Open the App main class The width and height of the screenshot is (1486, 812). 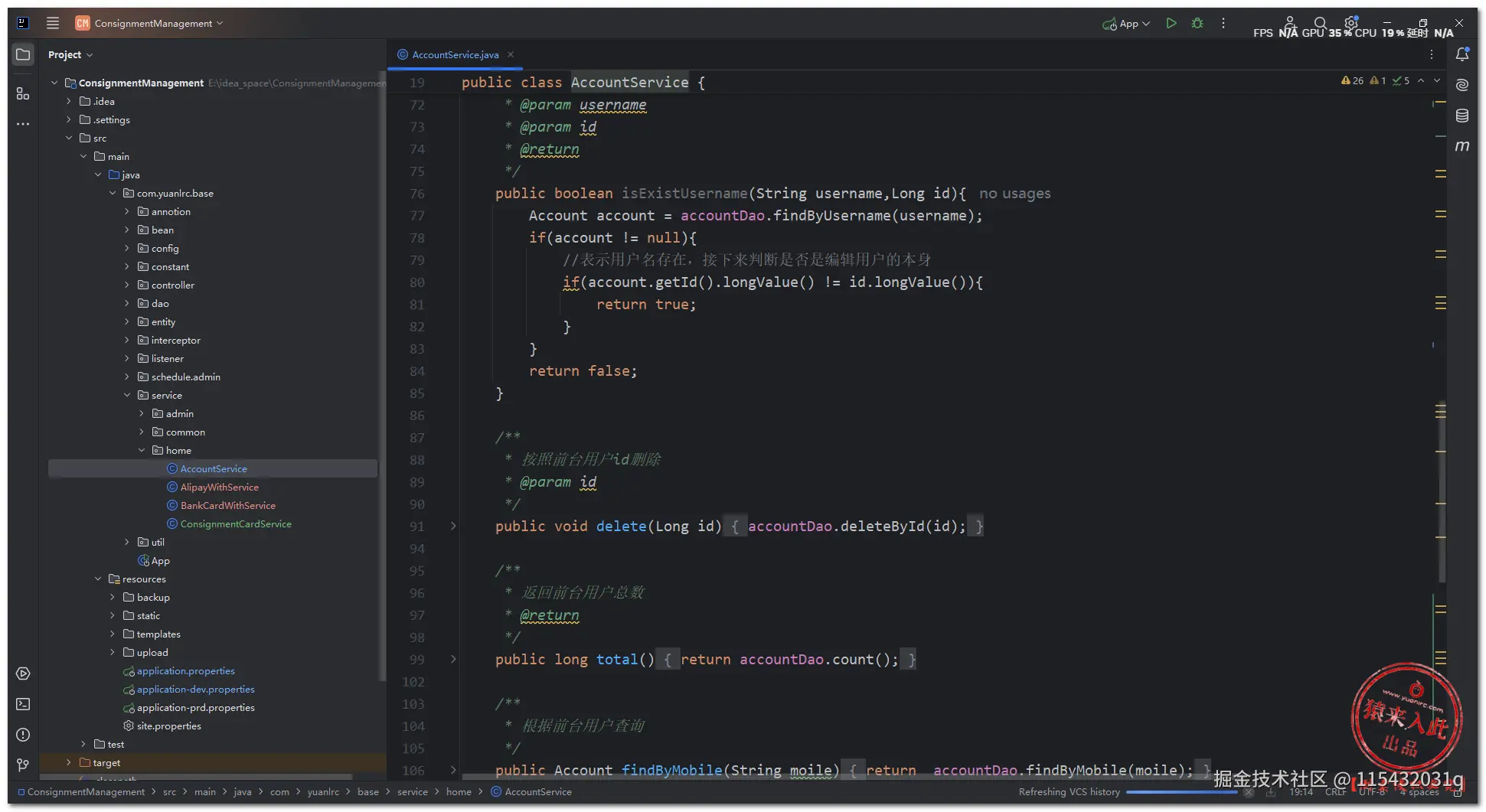pos(160,560)
